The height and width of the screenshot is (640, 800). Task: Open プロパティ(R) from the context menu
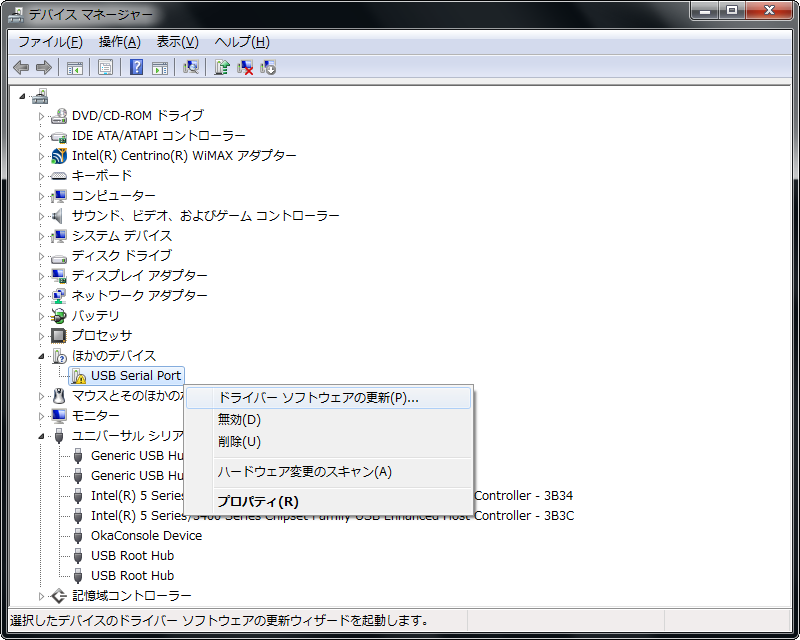click(x=258, y=502)
